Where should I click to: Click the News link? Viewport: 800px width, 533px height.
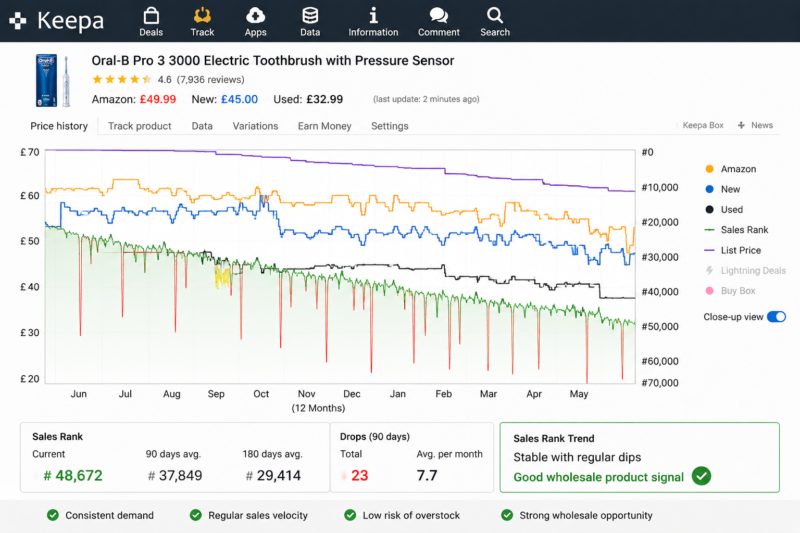(x=762, y=125)
